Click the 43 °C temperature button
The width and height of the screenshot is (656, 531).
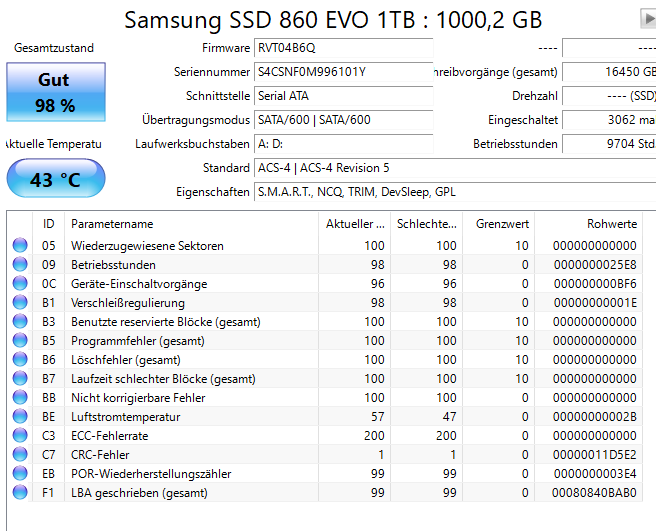(x=56, y=178)
